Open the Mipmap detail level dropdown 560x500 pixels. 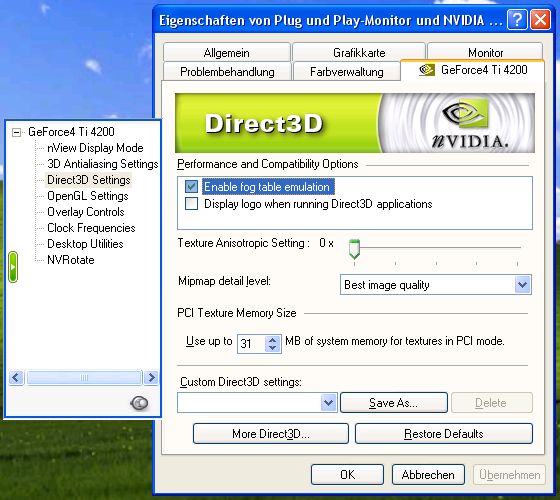click(522, 285)
